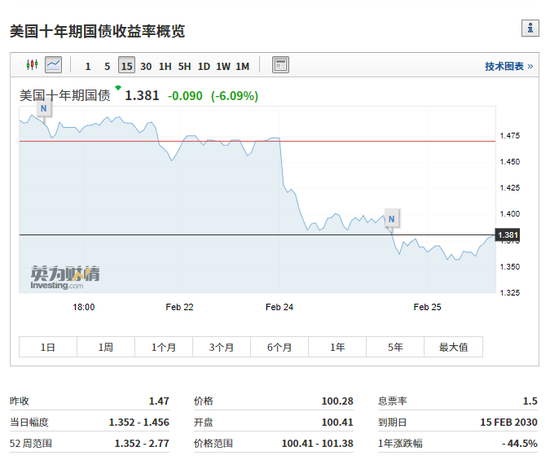The image size is (550, 460).
Task: Click the 价格 value 100.28
Action: click(x=337, y=401)
